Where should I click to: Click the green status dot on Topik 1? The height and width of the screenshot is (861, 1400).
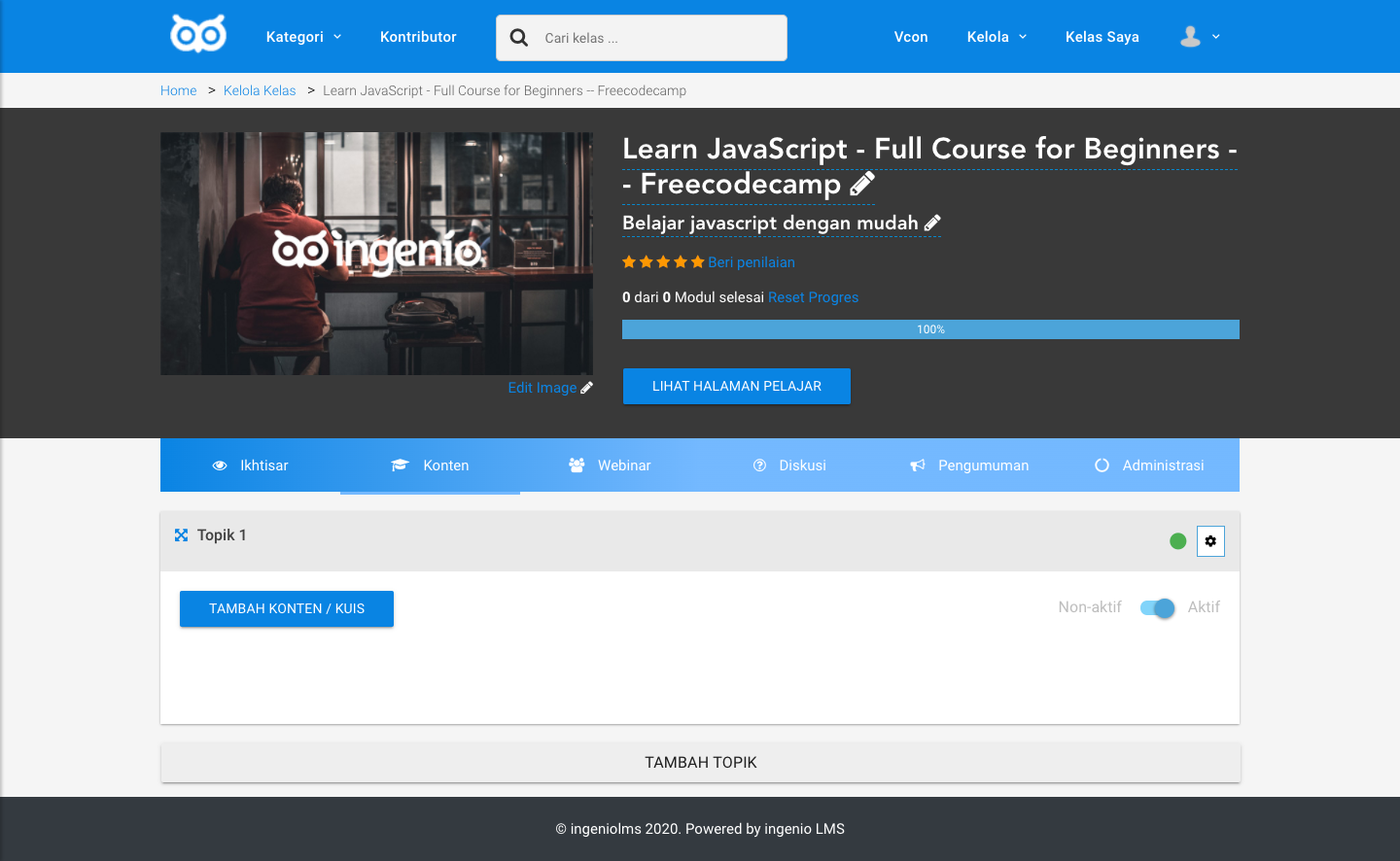click(1178, 541)
